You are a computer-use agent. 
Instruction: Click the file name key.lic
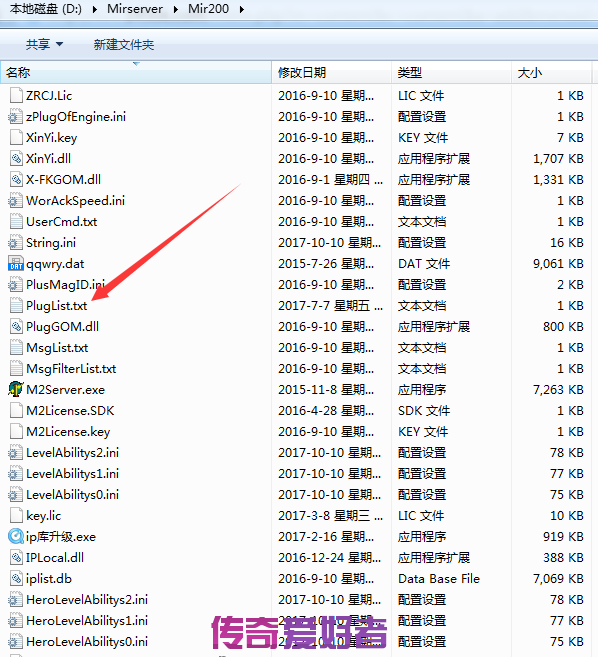coord(44,516)
